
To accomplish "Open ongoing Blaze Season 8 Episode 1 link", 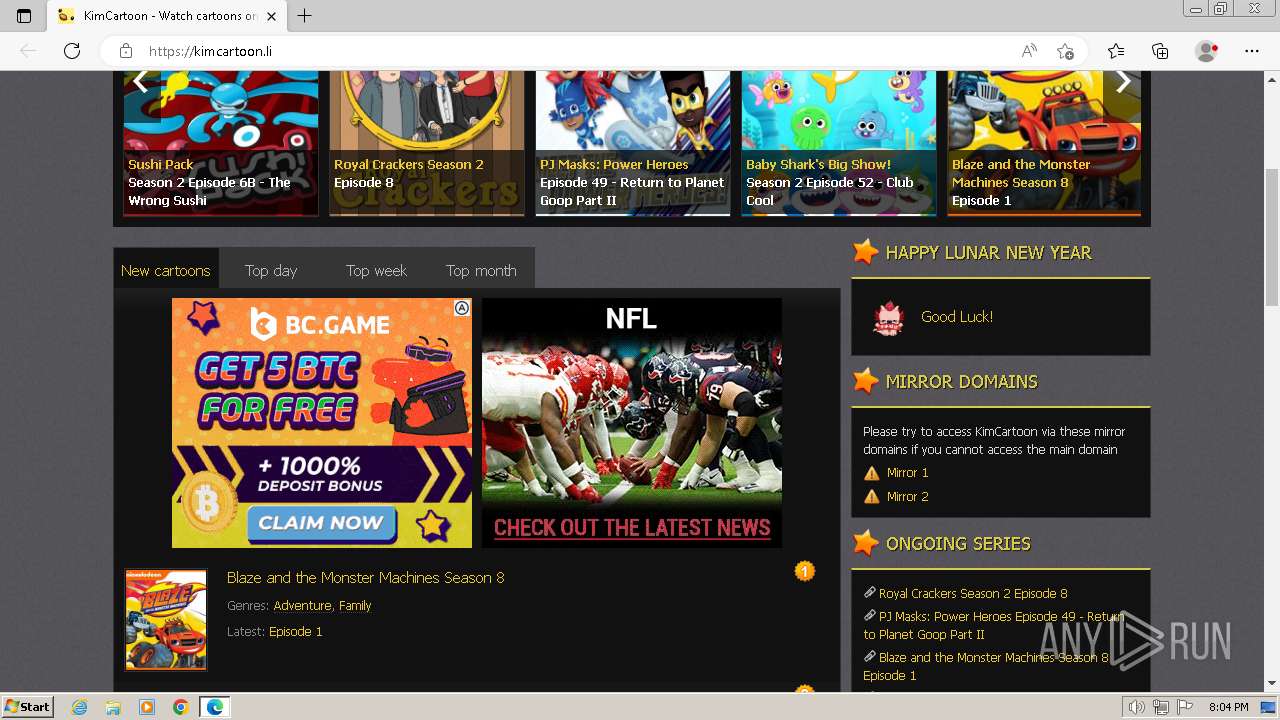I will pyautogui.click(x=986, y=667).
